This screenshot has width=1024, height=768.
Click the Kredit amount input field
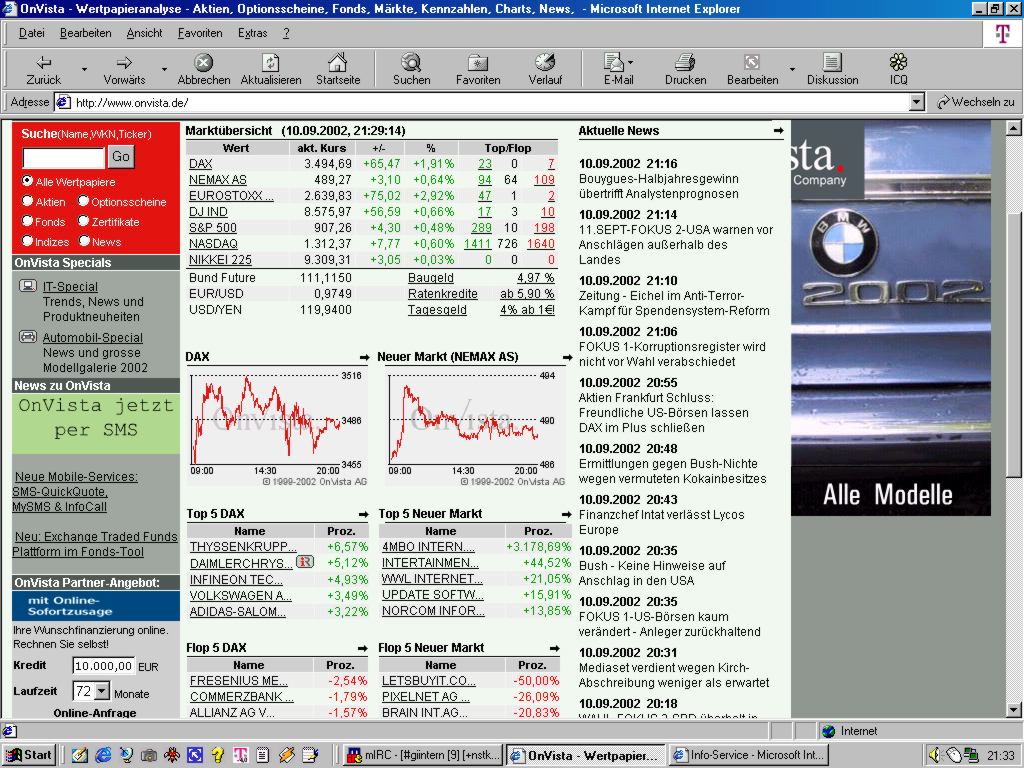pos(103,666)
